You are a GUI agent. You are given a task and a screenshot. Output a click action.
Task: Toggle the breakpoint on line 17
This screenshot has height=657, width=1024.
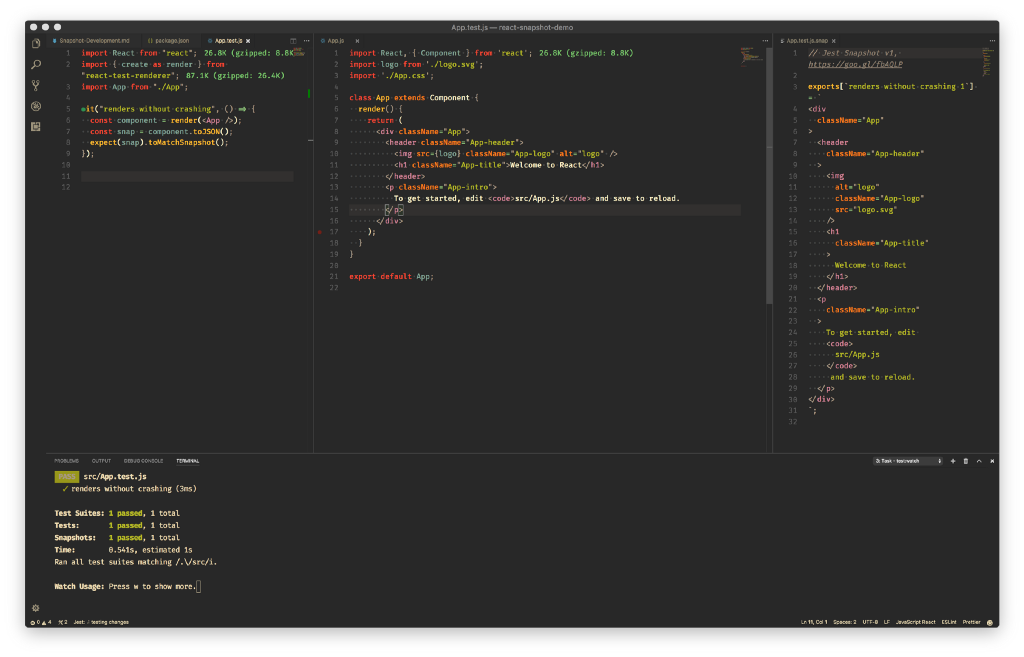(x=320, y=231)
